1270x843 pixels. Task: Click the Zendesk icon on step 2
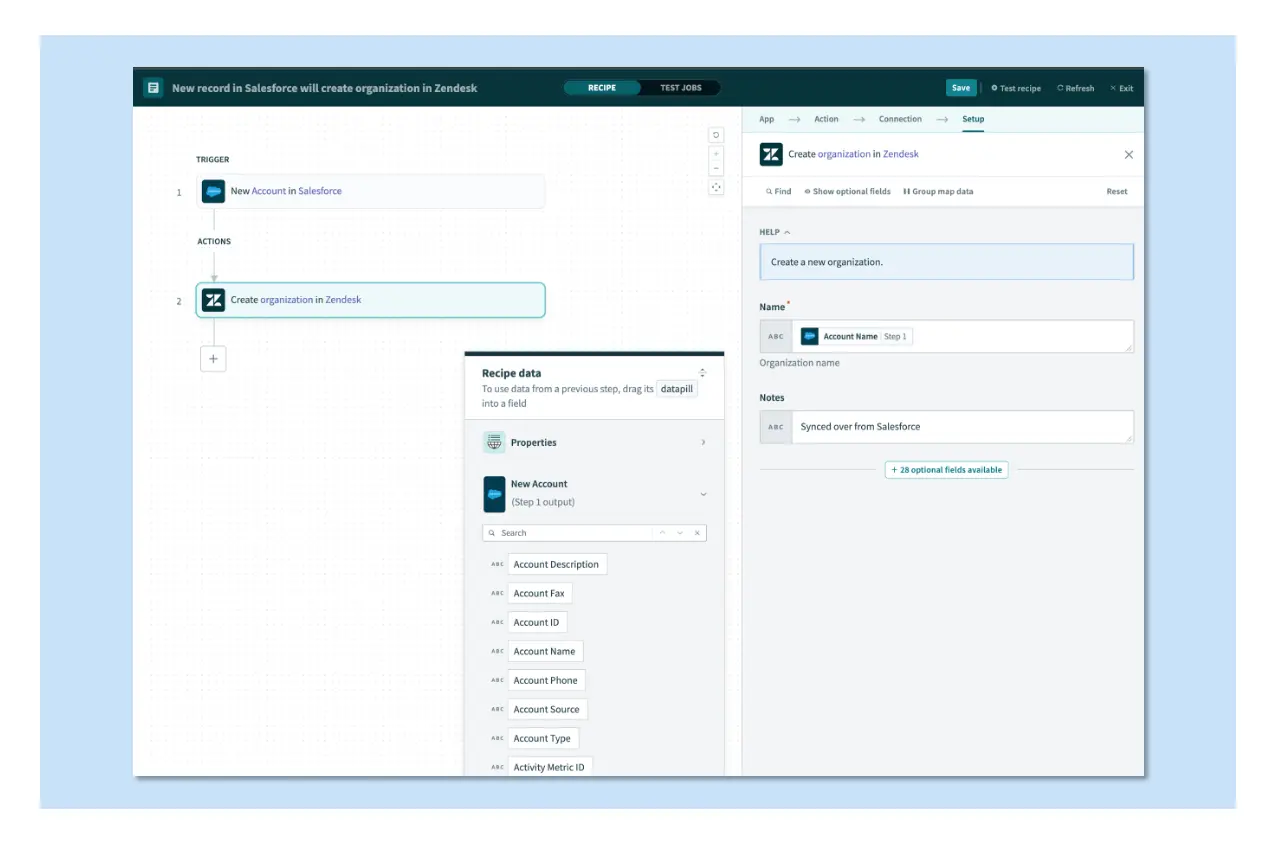[213, 299]
